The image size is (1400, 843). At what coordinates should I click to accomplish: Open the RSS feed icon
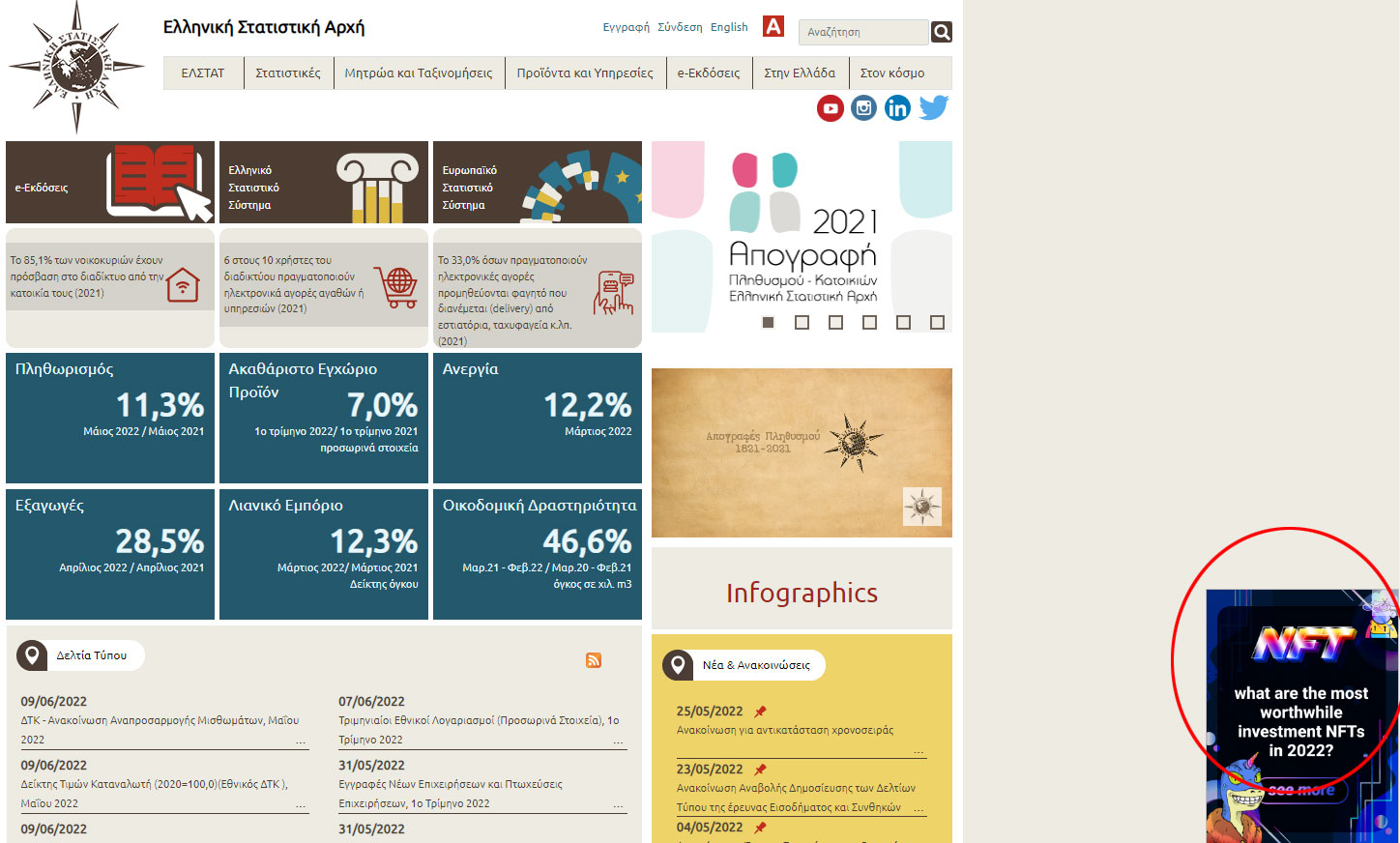tap(594, 660)
